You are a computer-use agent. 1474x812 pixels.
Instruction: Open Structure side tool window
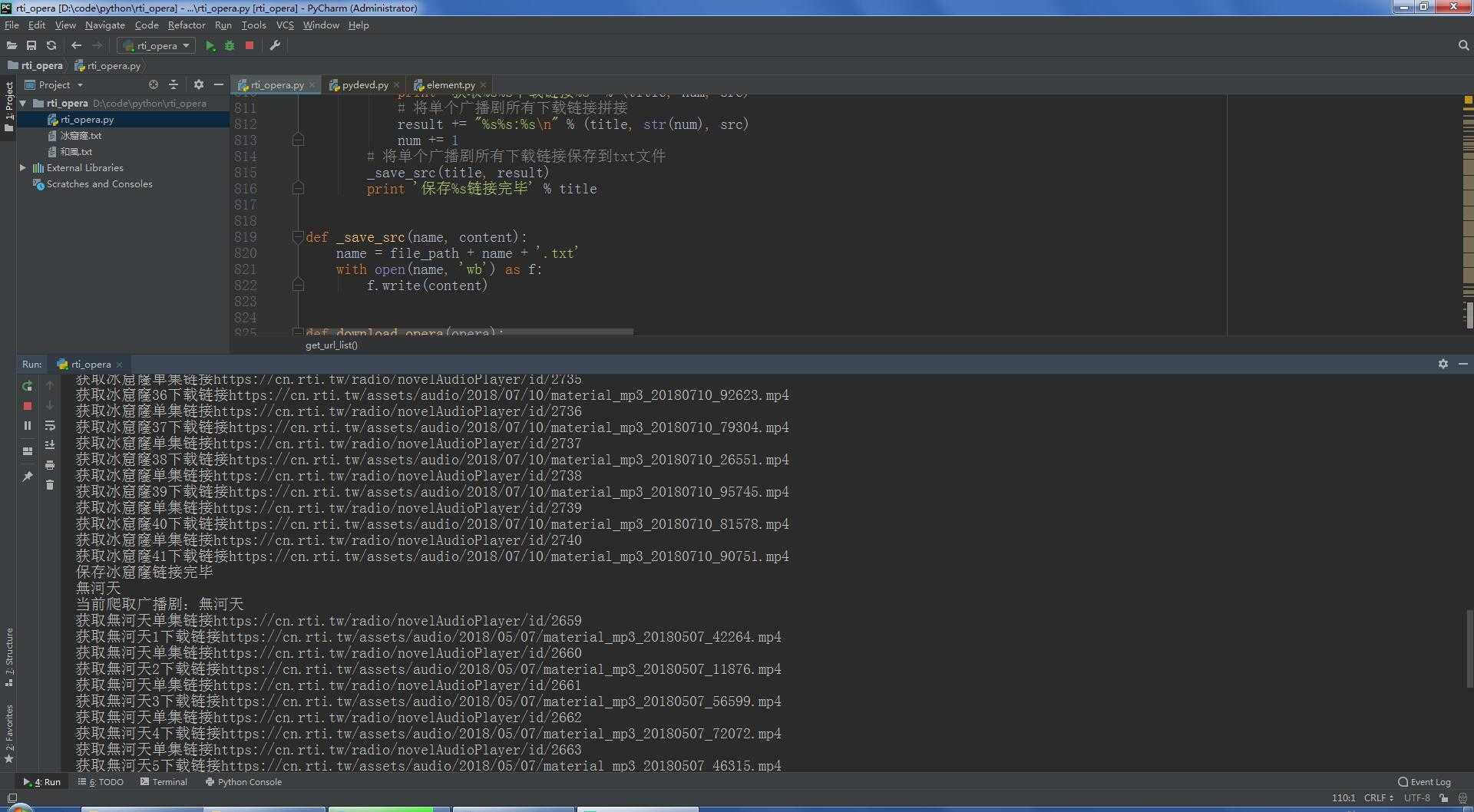coord(9,657)
